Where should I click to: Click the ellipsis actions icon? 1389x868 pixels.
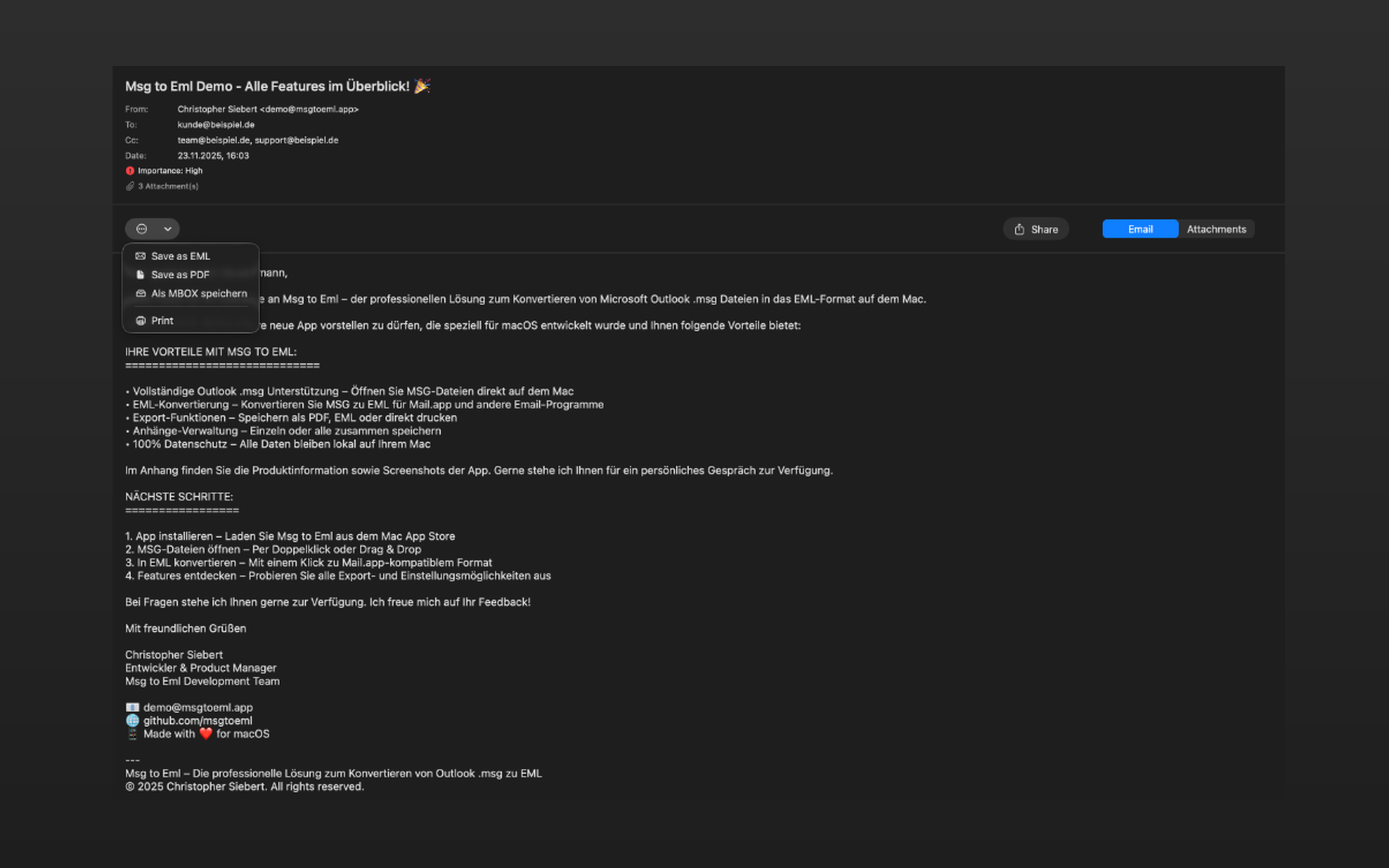pos(141,229)
